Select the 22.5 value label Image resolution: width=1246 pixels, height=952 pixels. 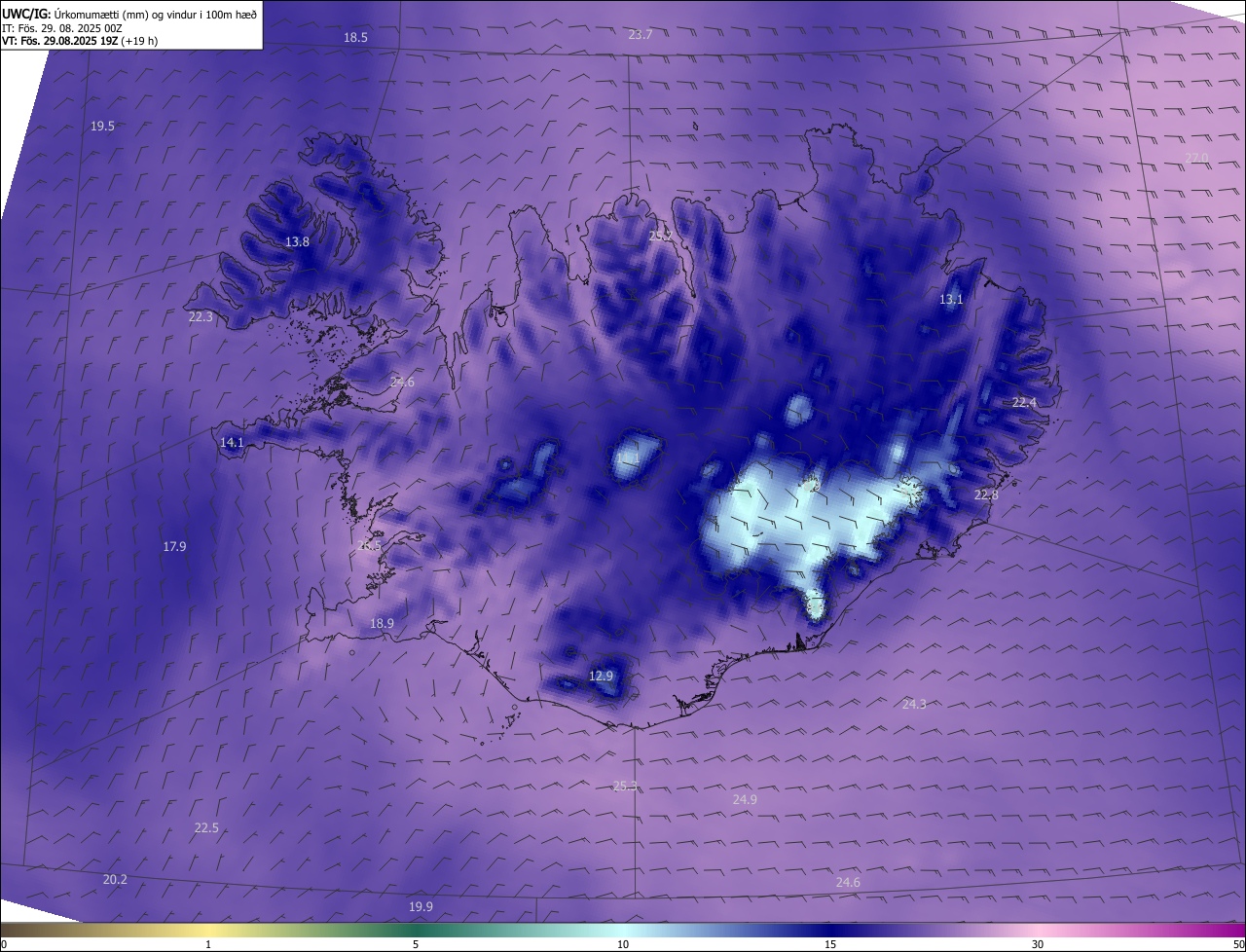[x=206, y=828]
